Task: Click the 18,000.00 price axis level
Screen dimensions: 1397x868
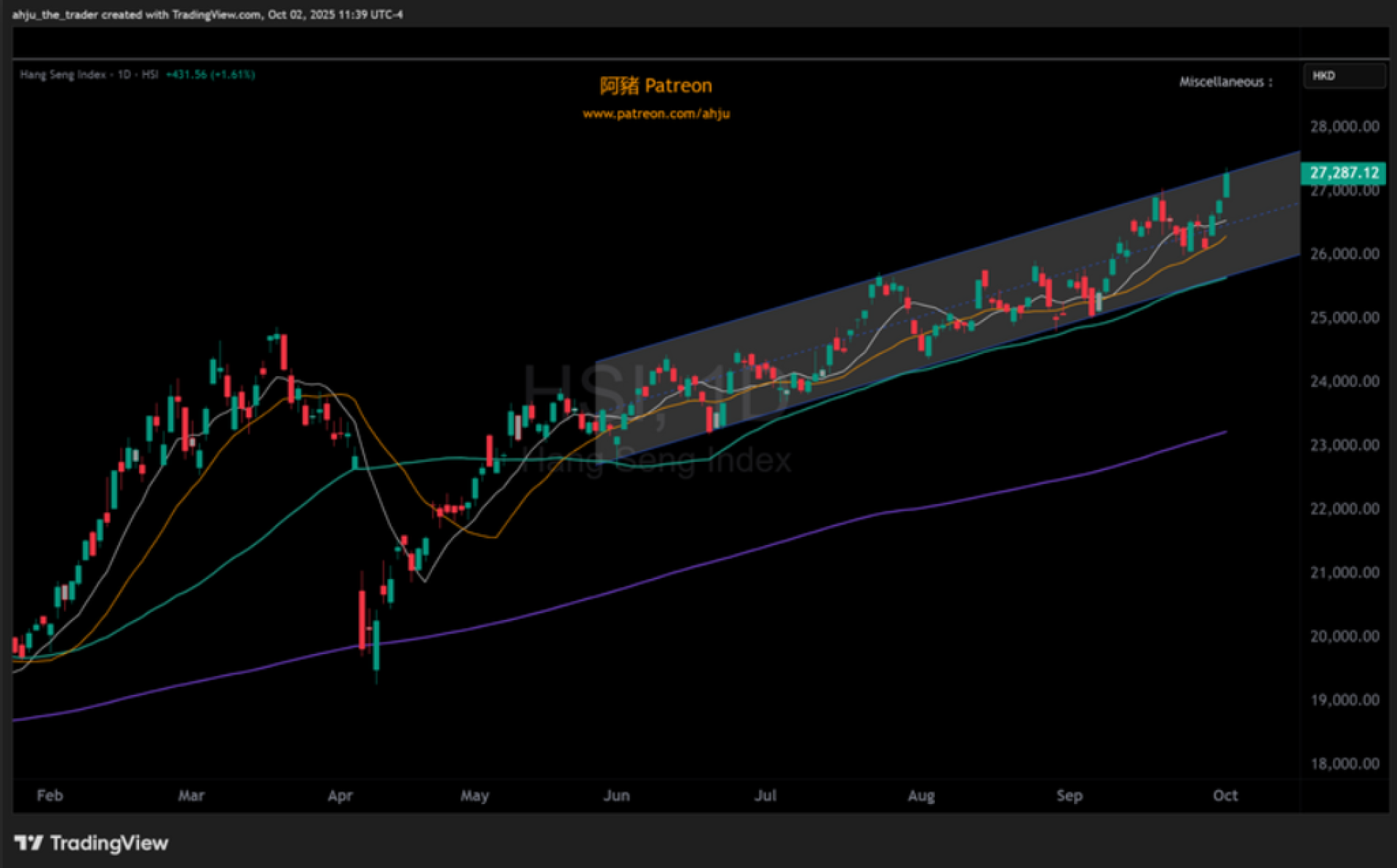Action: click(x=1344, y=763)
